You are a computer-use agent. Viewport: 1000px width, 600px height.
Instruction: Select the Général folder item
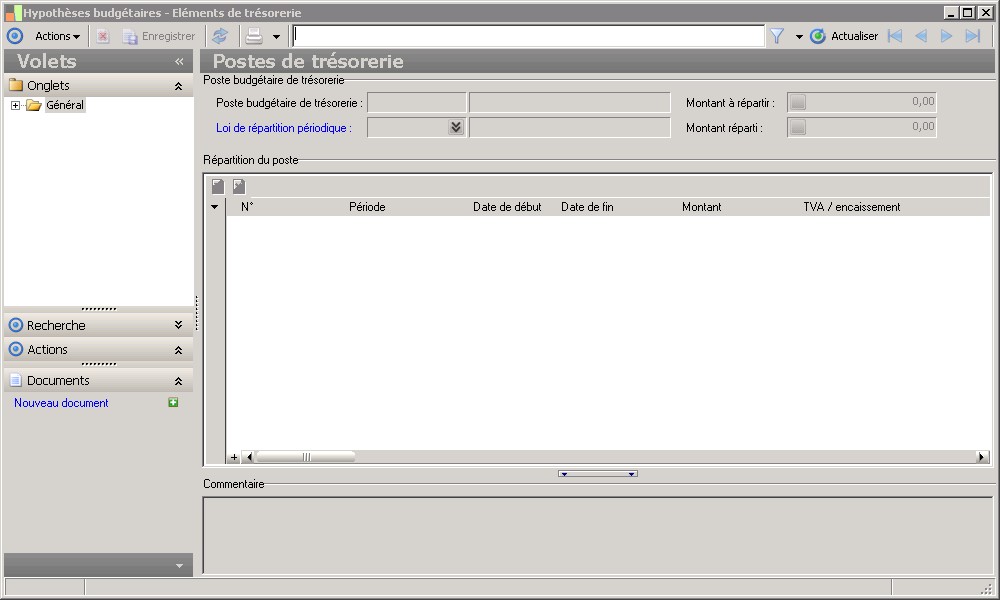pos(64,105)
